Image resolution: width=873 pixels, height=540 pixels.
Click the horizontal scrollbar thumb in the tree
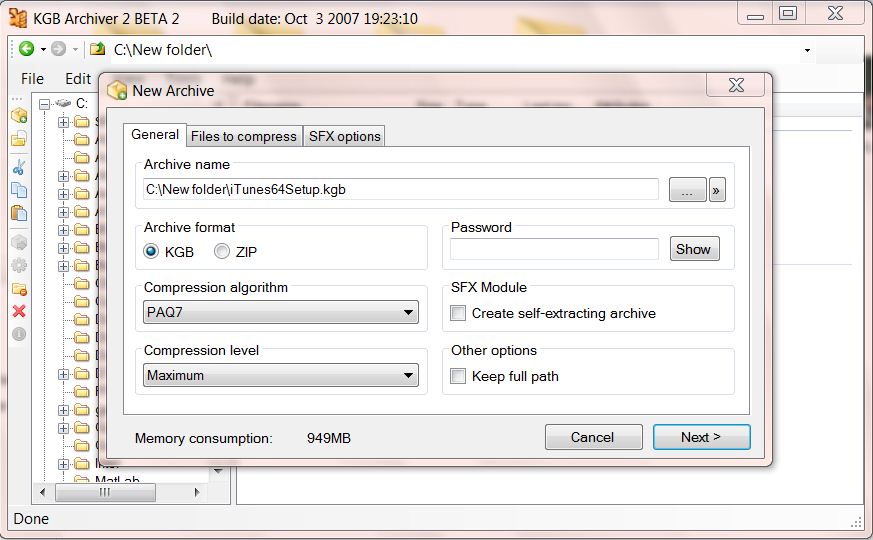[x=105, y=492]
